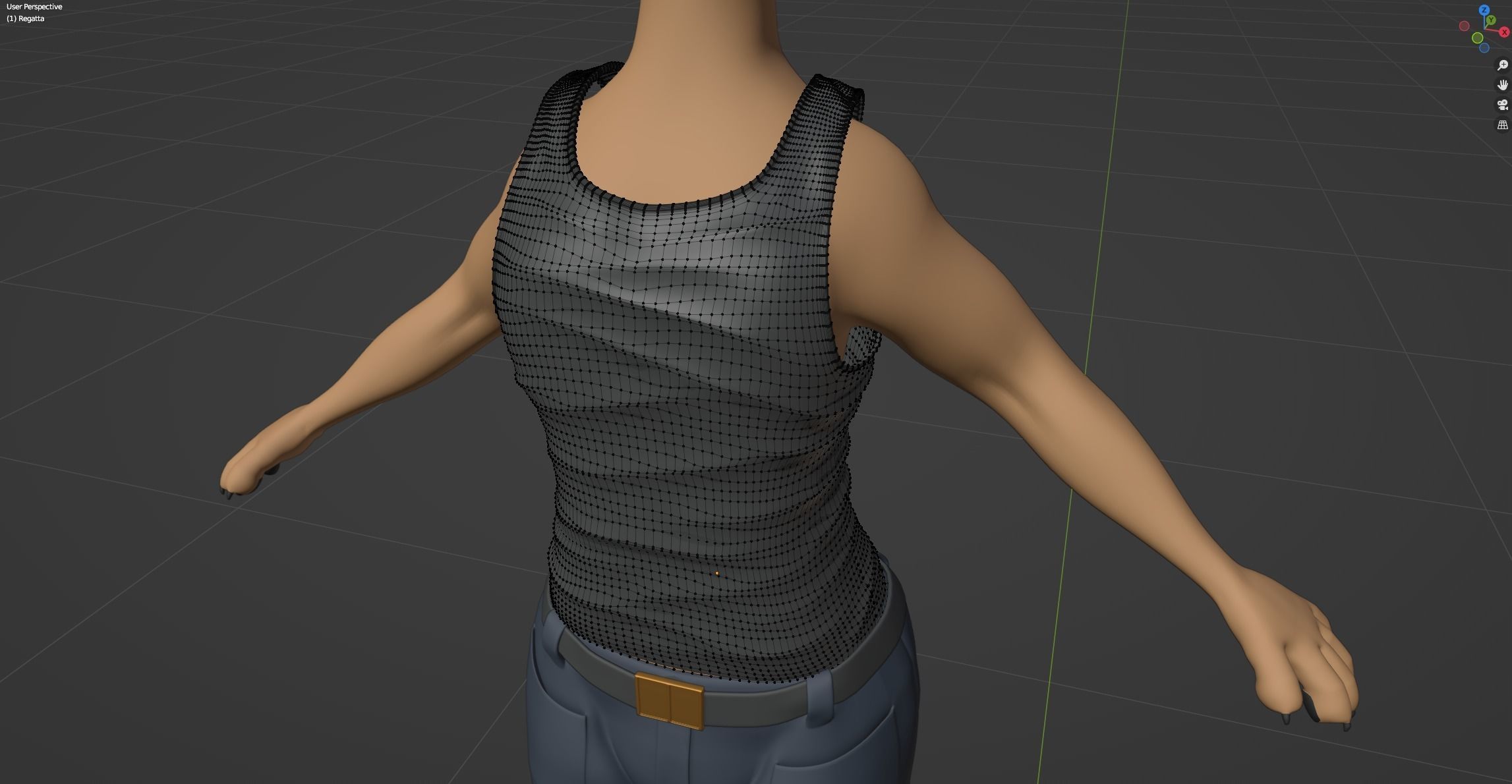
Task: Toggle perspective/orthographic with grid icon
Action: coord(1503,125)
